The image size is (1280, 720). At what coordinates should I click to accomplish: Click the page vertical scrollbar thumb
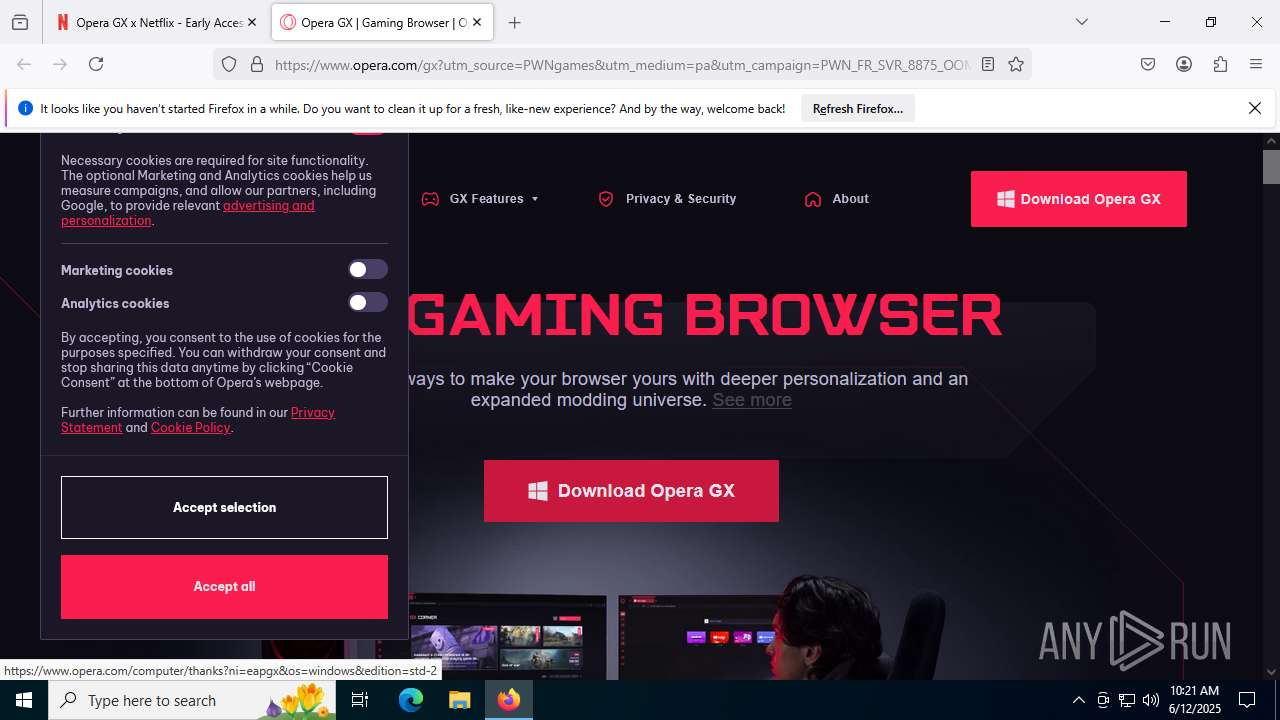click(x=1271, y=166)
